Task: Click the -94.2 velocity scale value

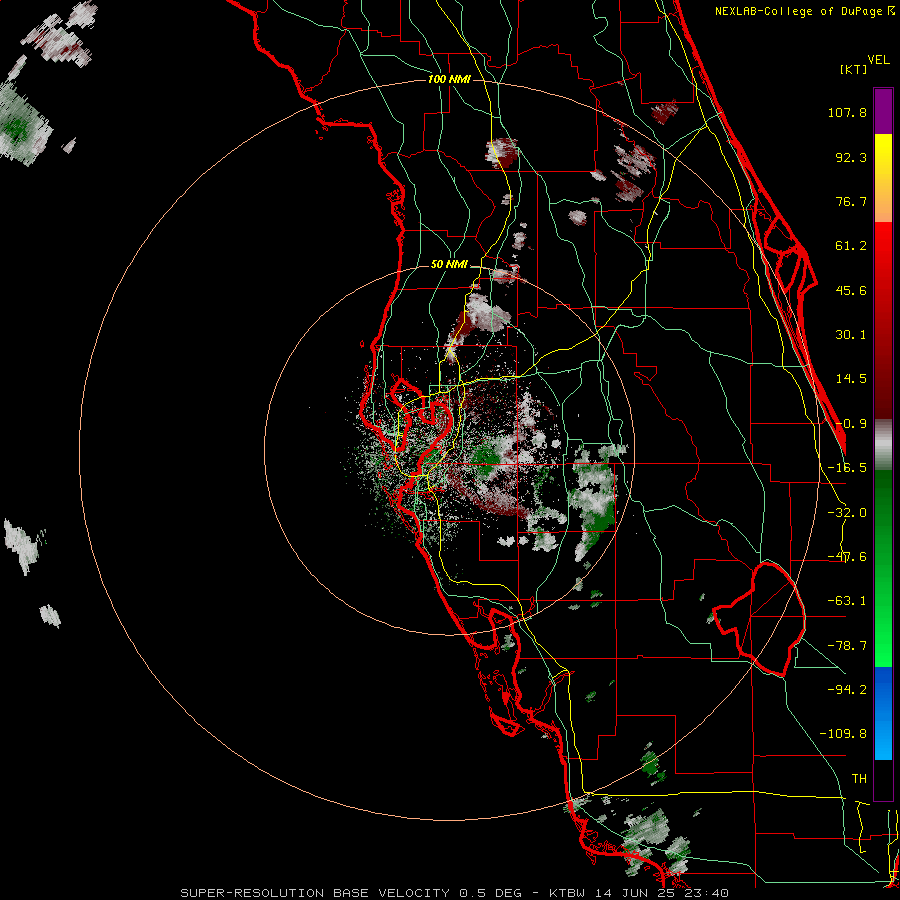Action: tap(847, 689)
